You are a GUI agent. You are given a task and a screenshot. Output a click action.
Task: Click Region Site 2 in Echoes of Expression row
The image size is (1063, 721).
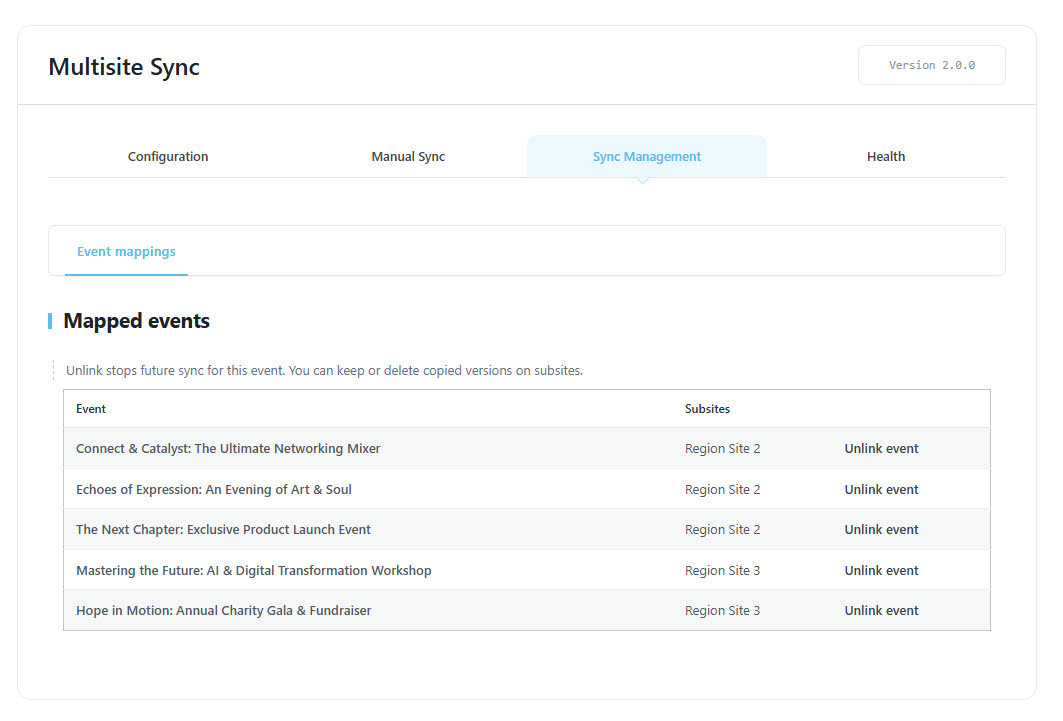(722, 489)
